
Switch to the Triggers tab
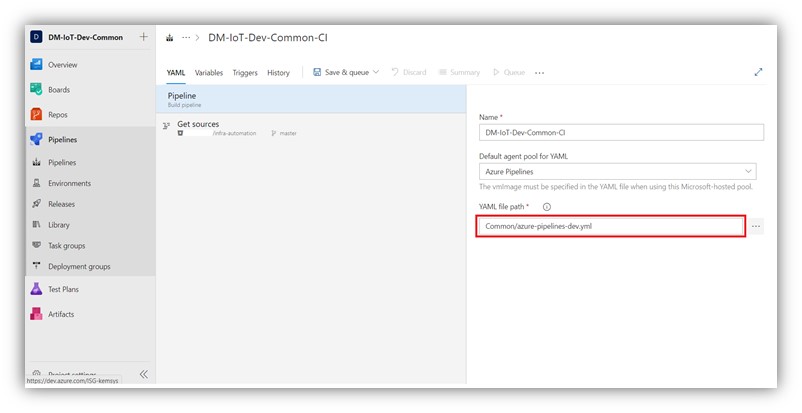coord(245,73)
